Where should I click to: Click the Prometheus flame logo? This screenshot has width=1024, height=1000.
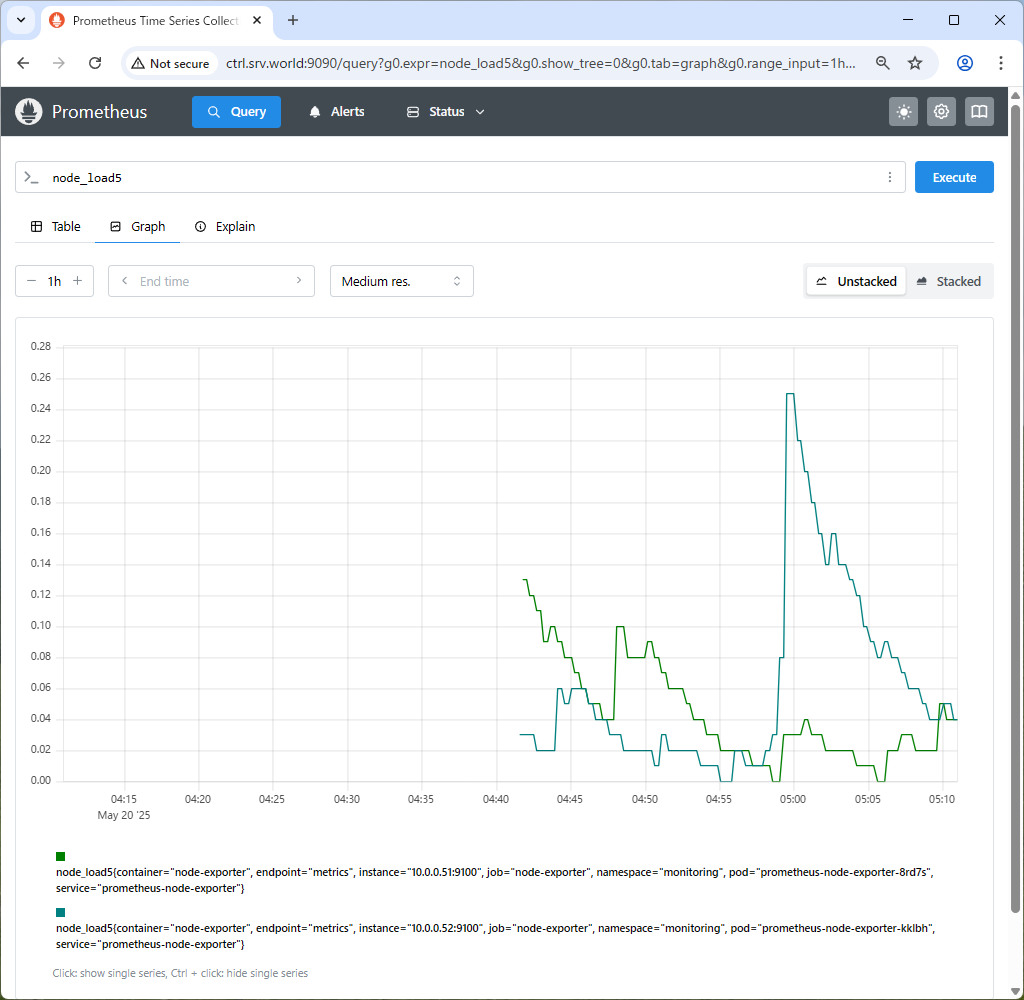[x=28, y=112]
